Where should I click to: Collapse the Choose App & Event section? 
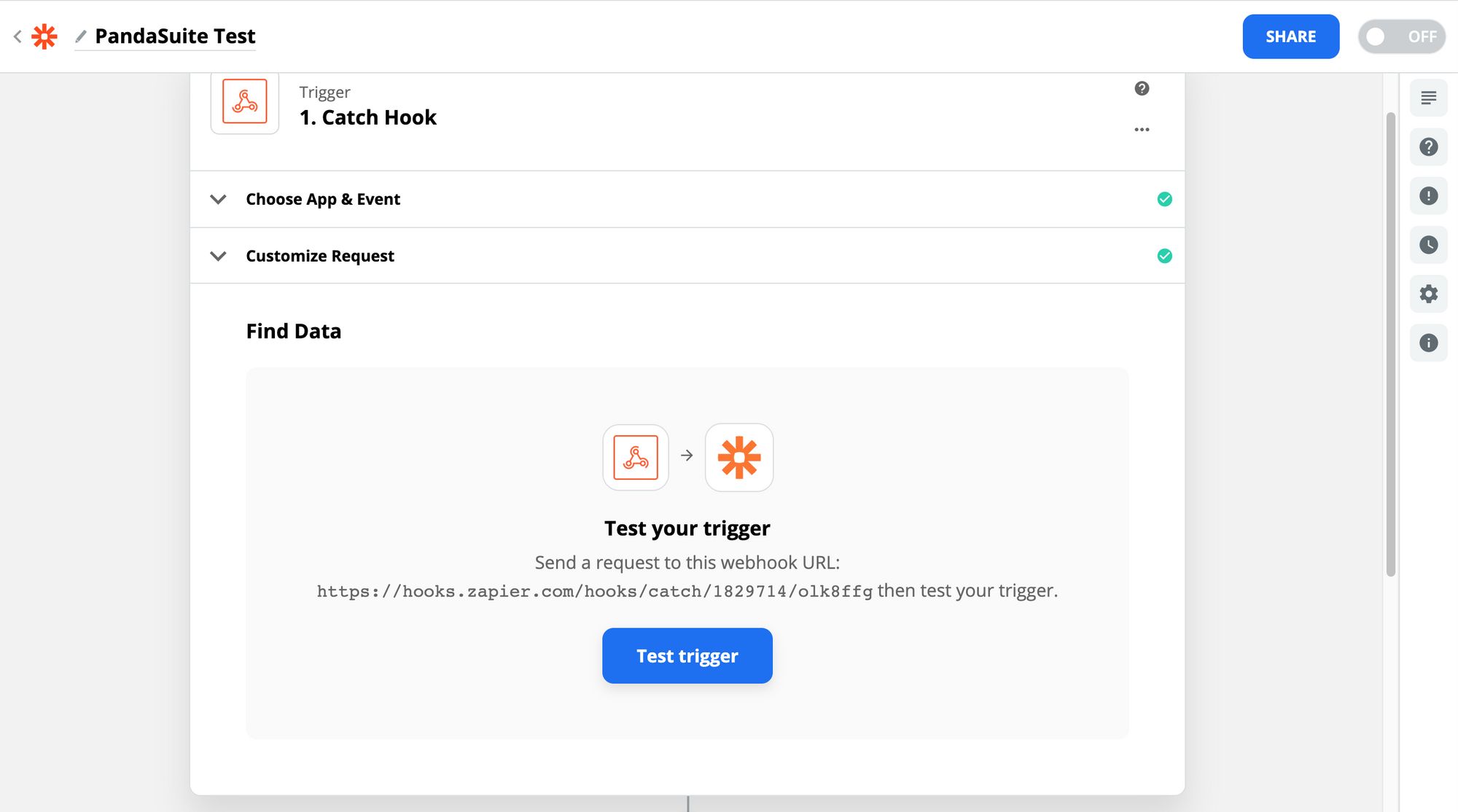coord(217,199)
